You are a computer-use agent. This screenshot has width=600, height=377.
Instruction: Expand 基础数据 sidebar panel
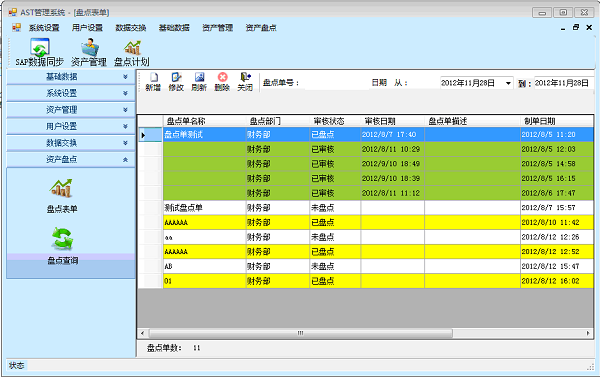(71, 77)
